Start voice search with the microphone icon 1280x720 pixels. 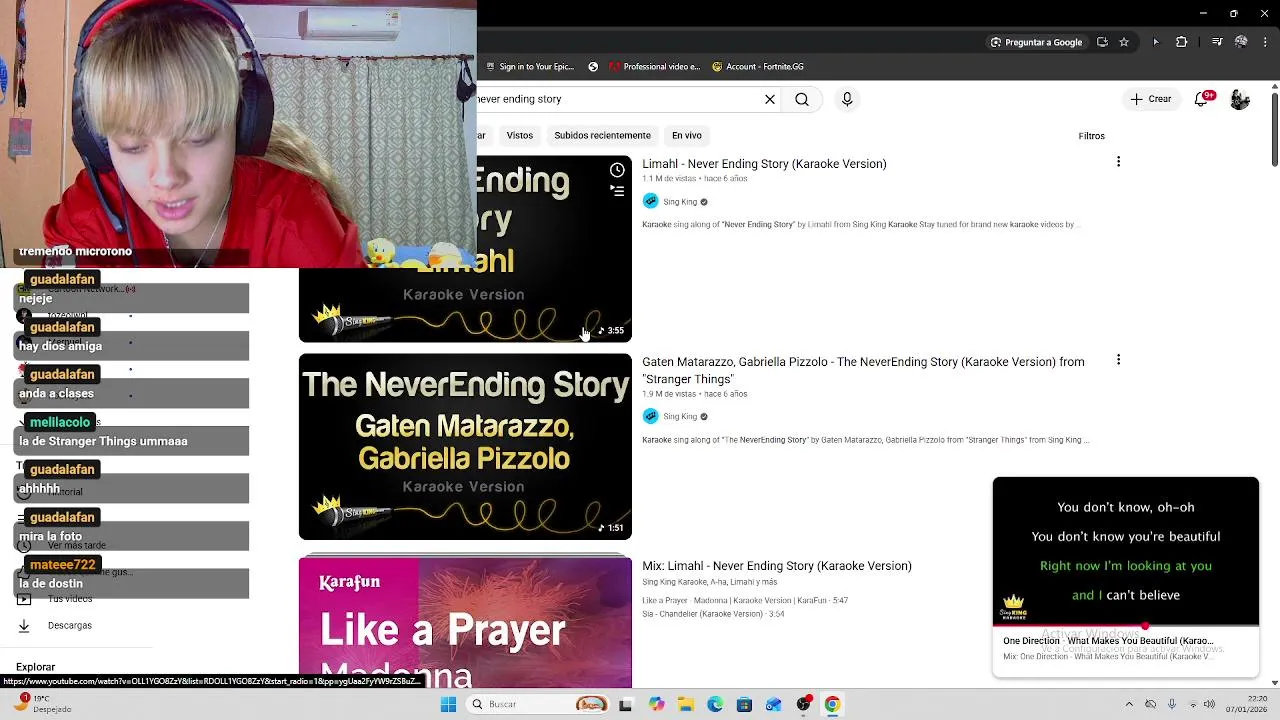[x=847, y=99]
